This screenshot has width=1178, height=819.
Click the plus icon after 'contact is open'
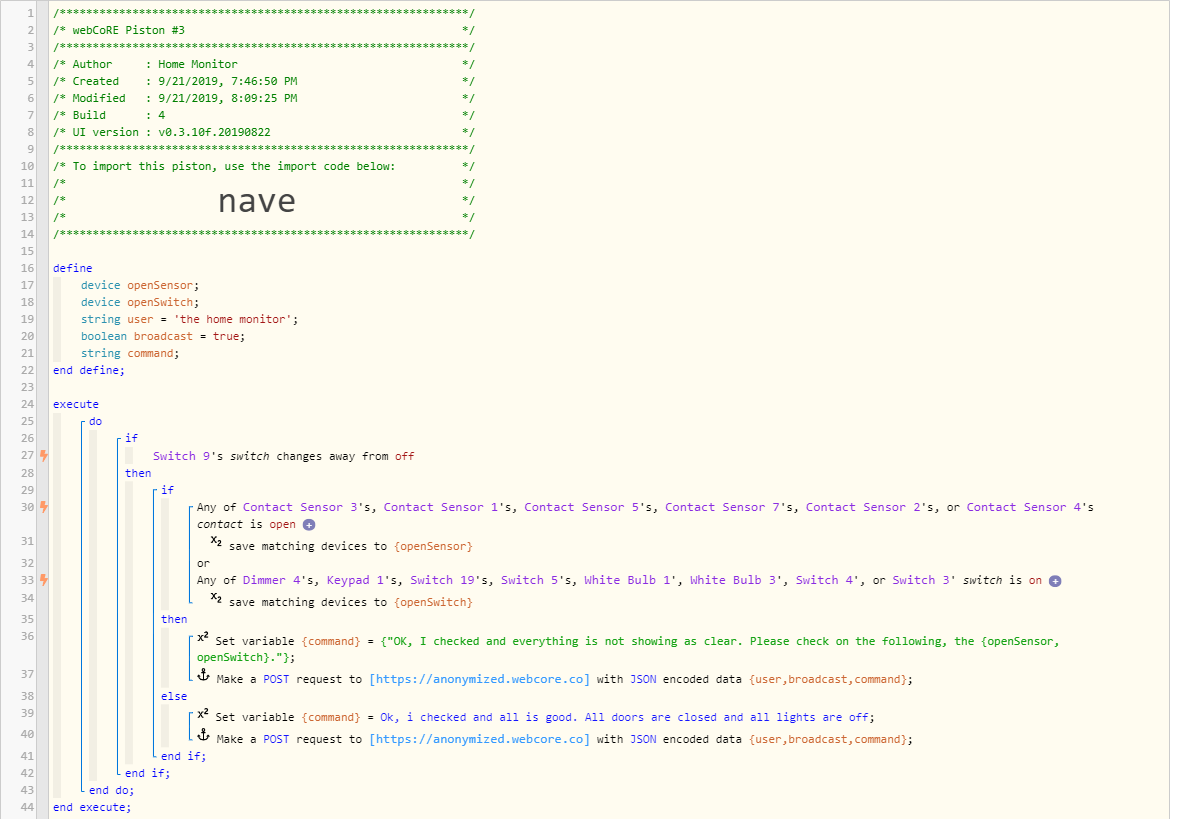point(309,524)
